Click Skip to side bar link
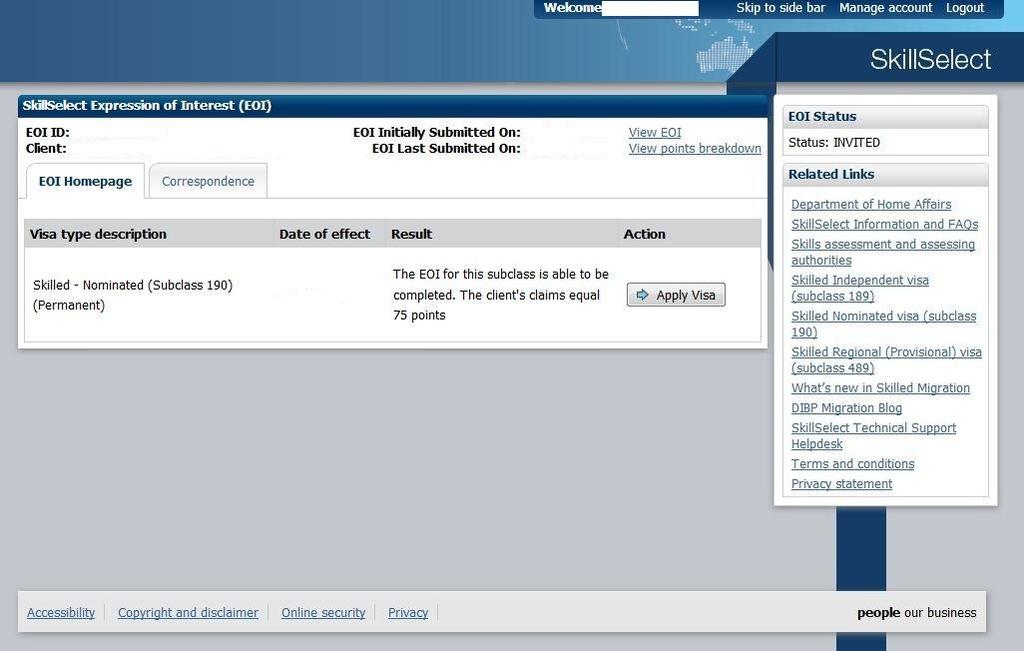The width and height of the screenshot is (1024, 651). click(781, 8)
